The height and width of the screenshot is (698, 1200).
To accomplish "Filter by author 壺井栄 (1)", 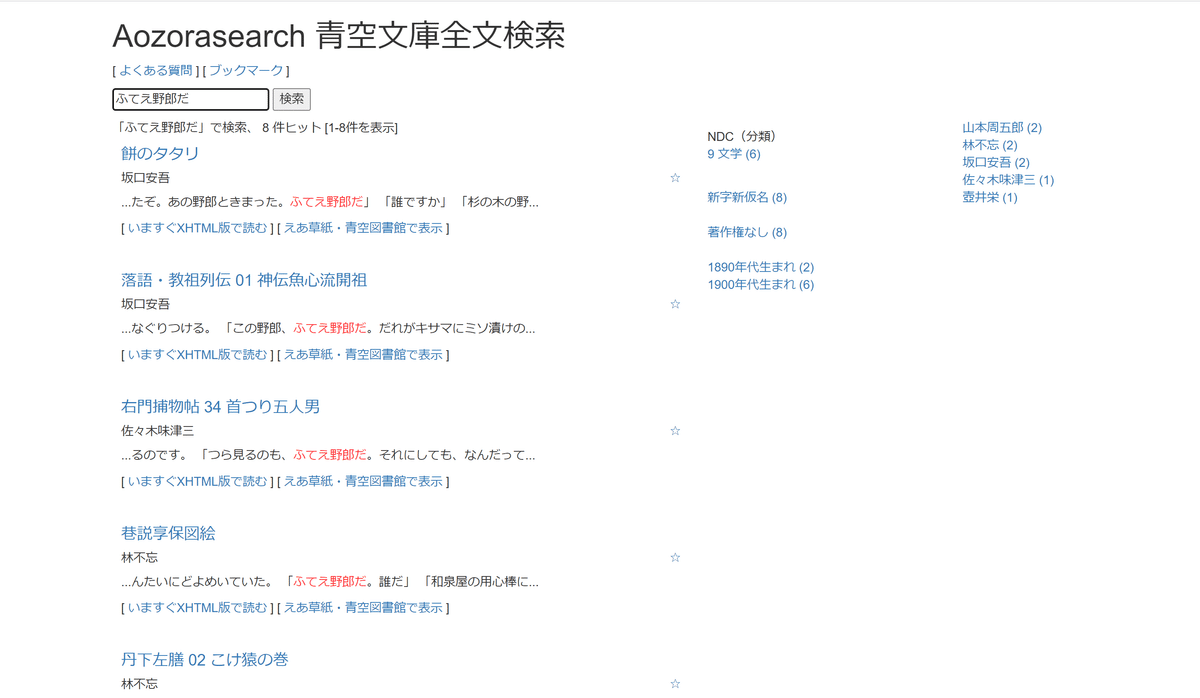I will click(x=990, y=197).
